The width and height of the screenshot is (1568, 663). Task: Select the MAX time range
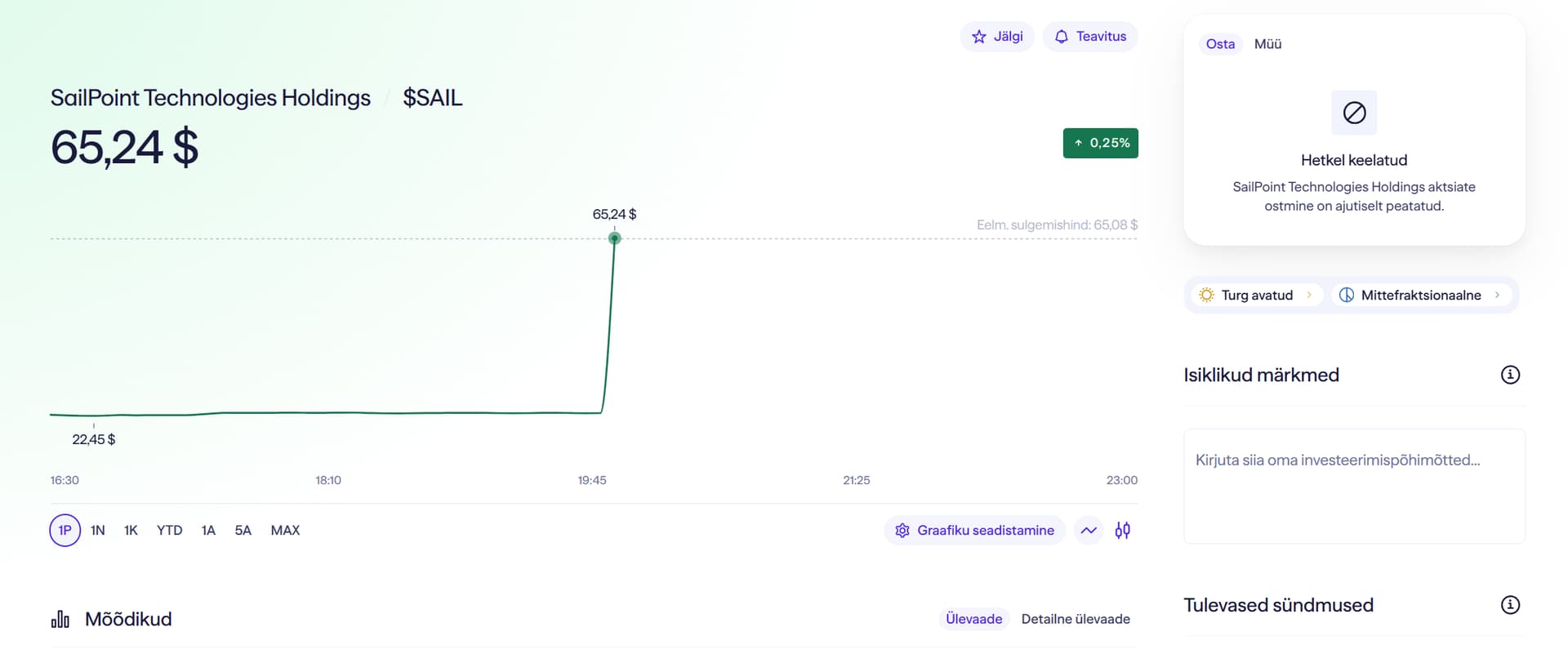(x=285, y=531)
